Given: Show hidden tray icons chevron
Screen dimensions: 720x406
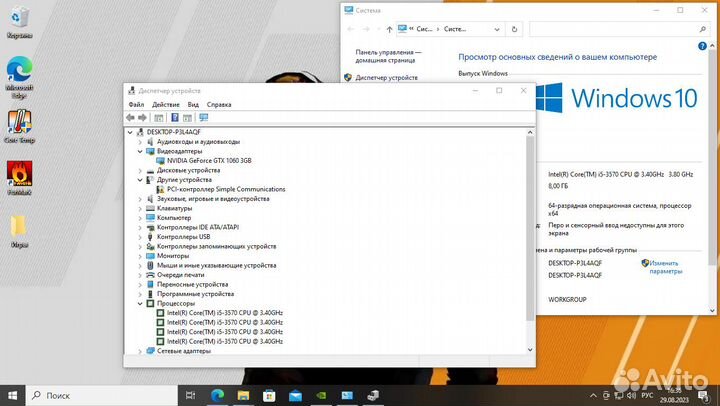Looking at the screenshot, I should pyautogui.click(x=593, y=395).
